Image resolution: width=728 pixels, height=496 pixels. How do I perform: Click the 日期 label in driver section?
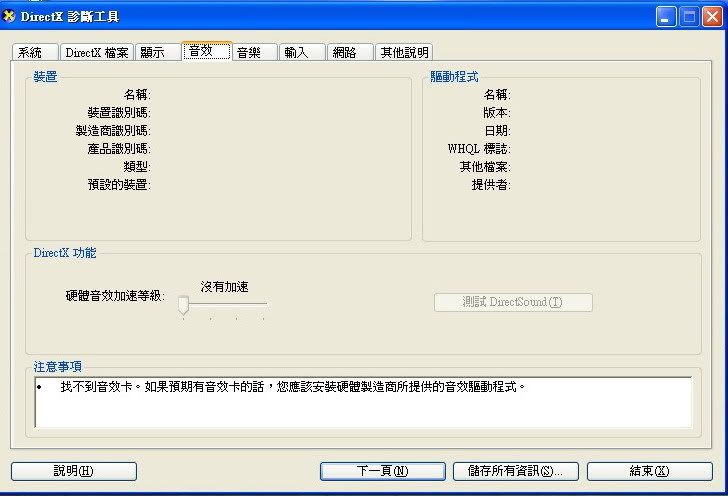[x=497, y=131]
